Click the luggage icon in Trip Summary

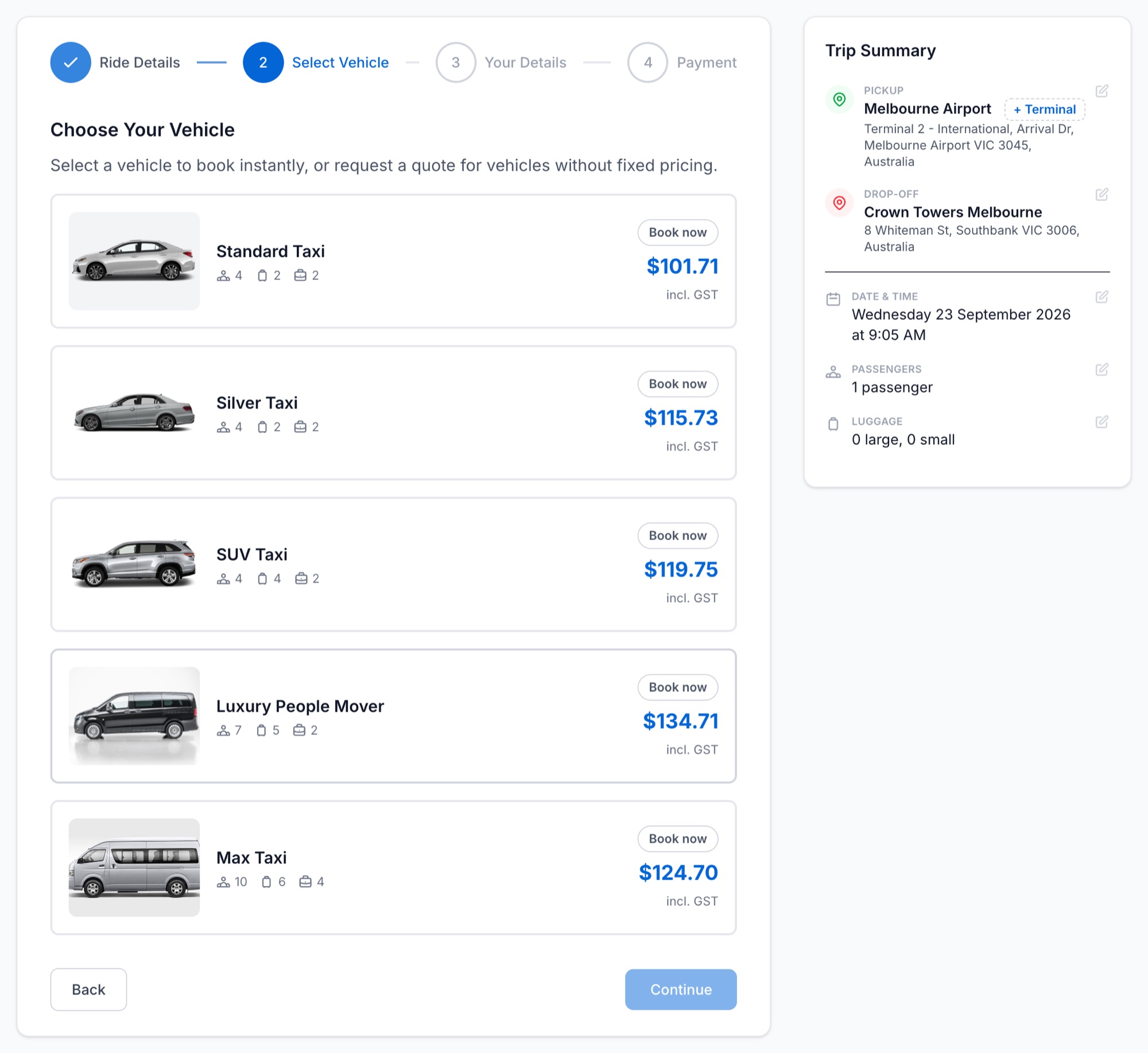833,424
